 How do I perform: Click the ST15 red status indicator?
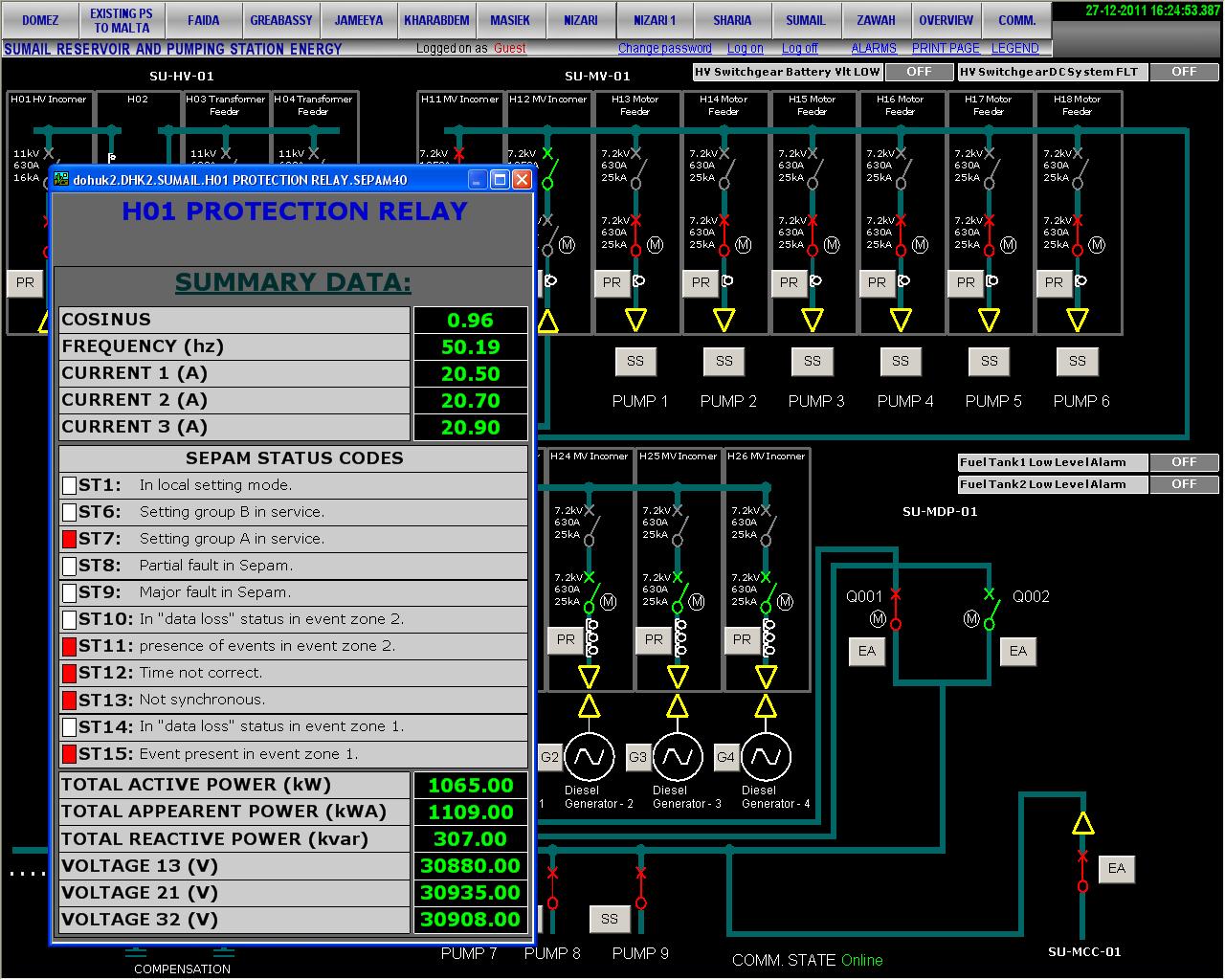pos(69,754)
